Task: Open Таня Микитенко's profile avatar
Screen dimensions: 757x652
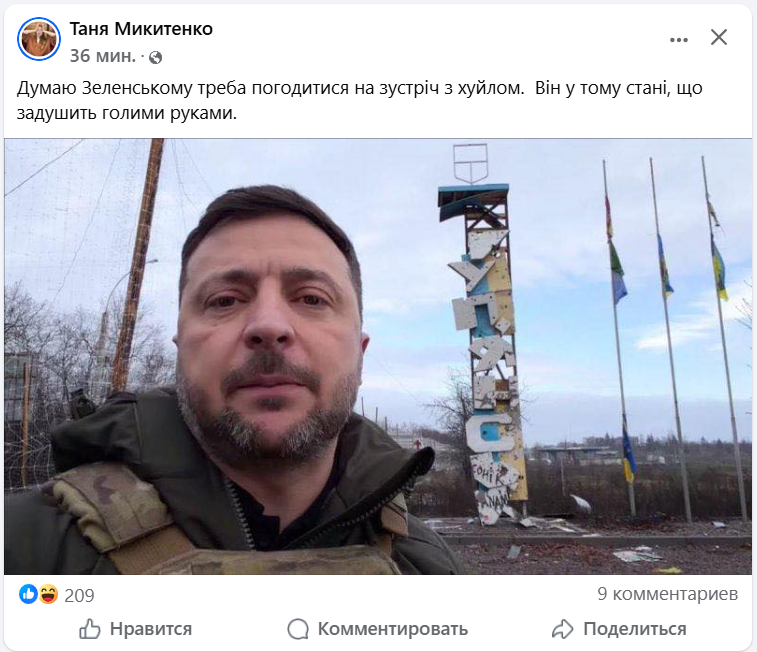Action: point(39,39)
